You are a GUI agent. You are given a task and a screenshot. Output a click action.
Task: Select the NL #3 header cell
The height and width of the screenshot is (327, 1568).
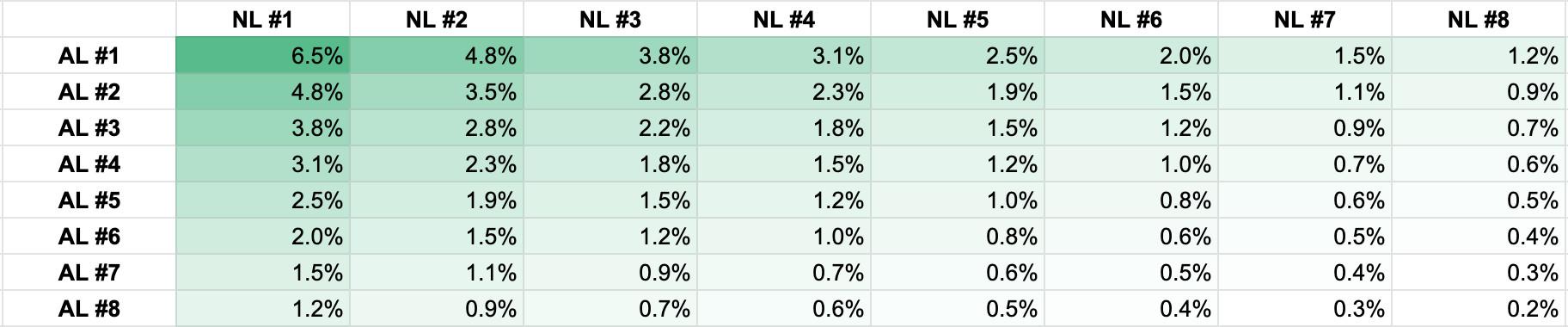610,19
